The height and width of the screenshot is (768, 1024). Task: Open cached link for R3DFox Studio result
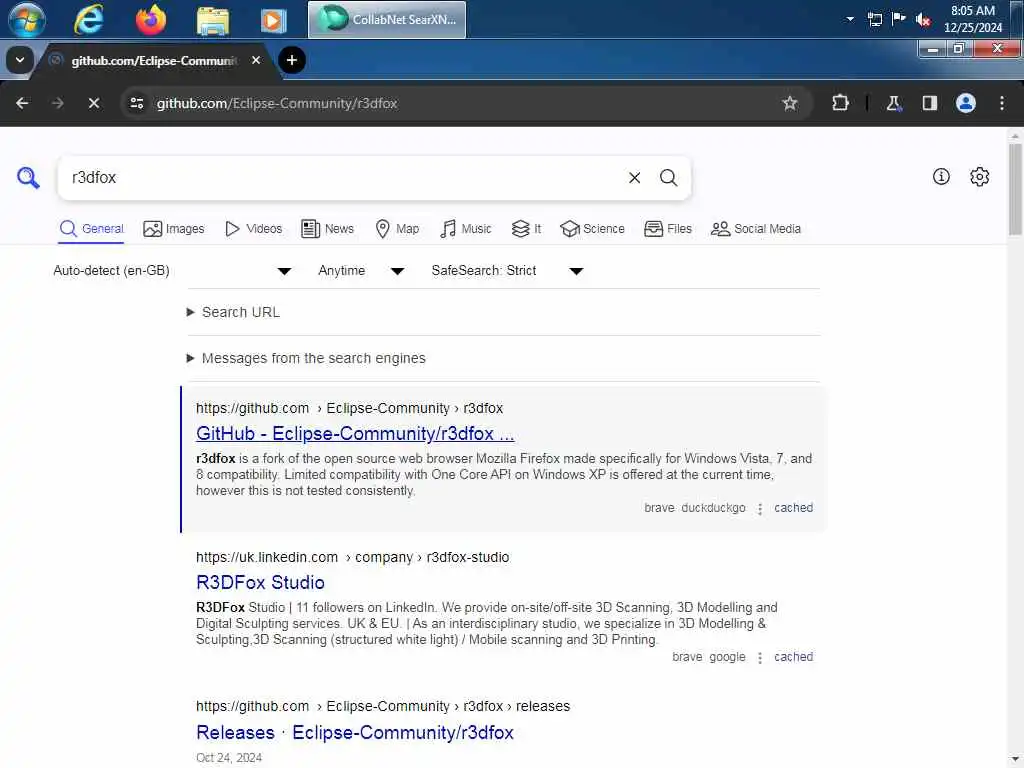click(x=793, y=657)
